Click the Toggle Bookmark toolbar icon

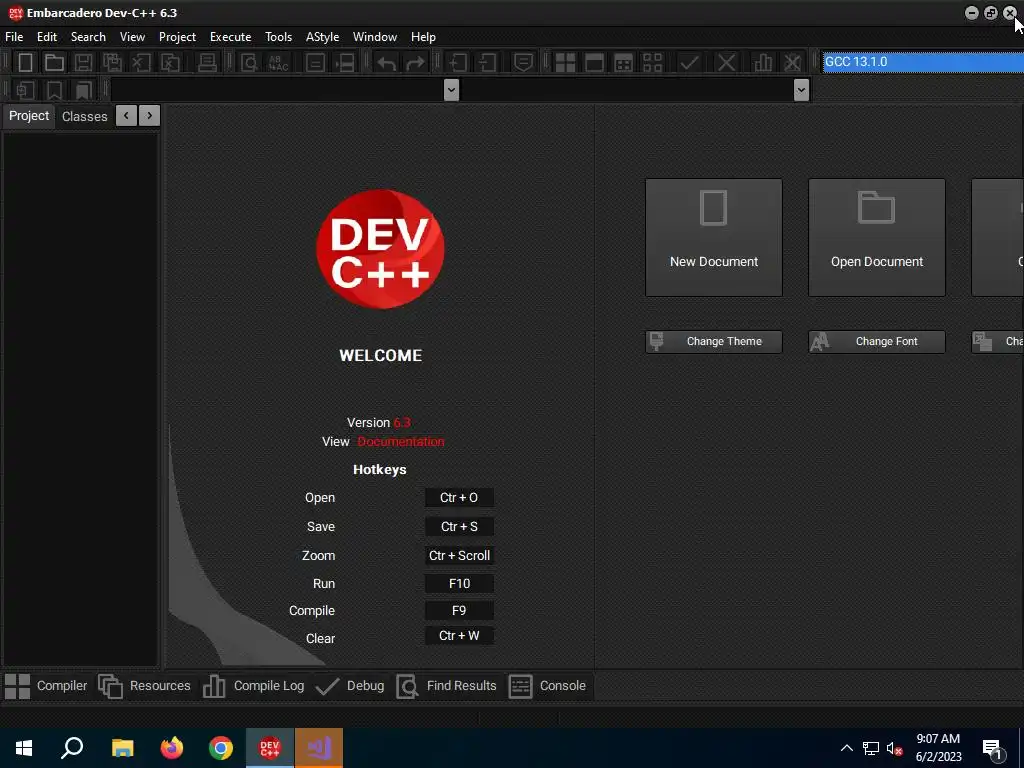(x=54, y=90)
